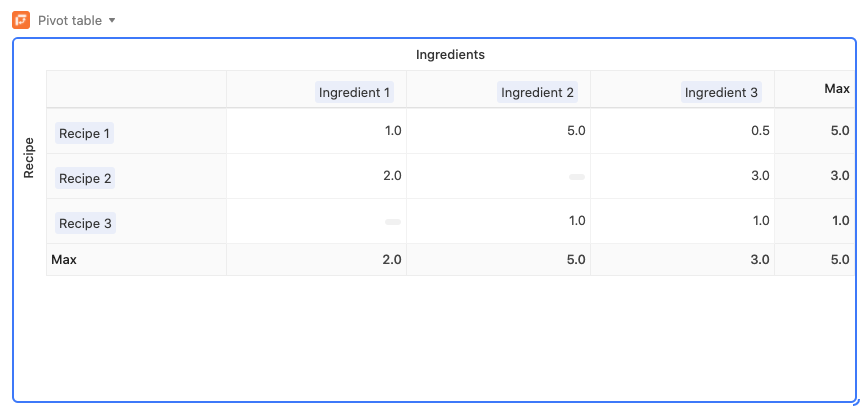Screen dimensions: 867x419
Task: Select the Ingredient 1 column header tag
Action: [x=354, y=92]
